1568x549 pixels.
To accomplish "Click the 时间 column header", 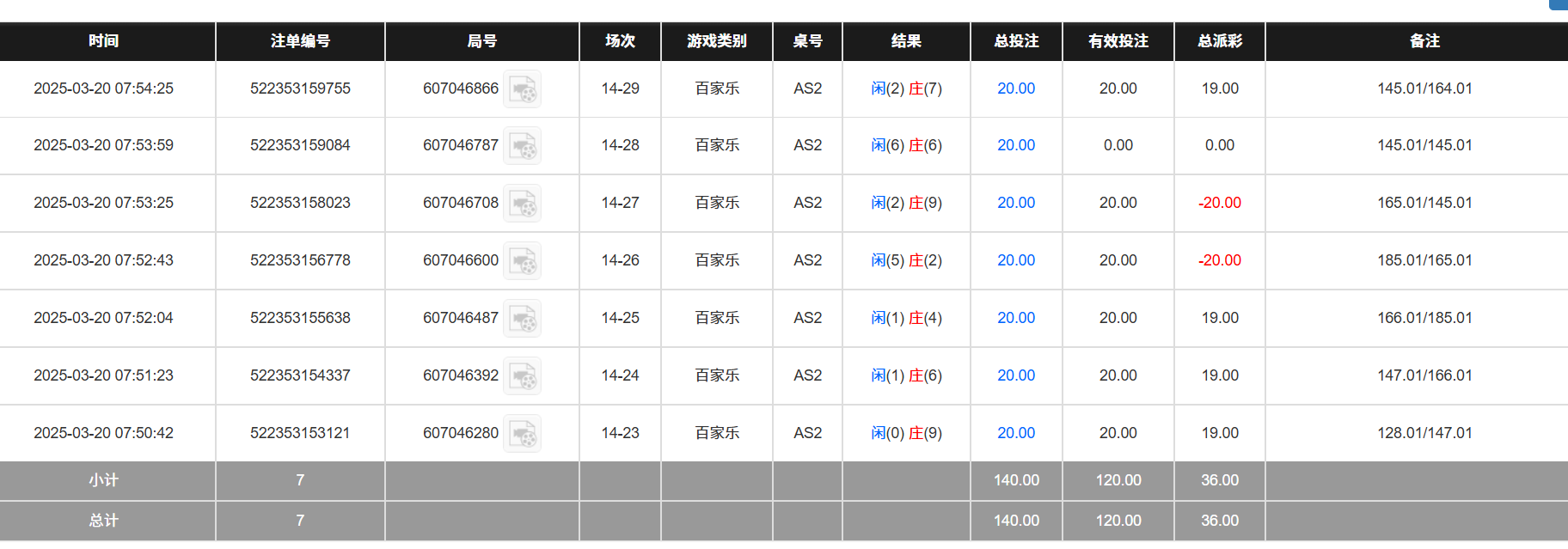I will [x=106, y=41].
